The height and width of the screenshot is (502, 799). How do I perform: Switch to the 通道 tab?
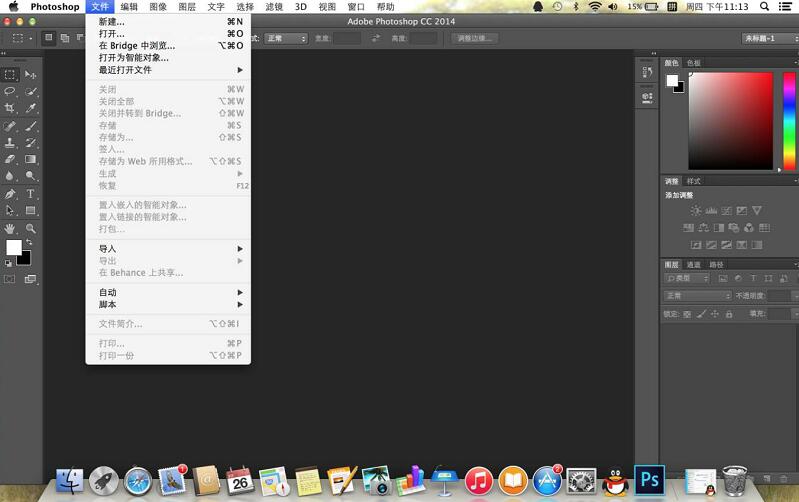(694, 265)
